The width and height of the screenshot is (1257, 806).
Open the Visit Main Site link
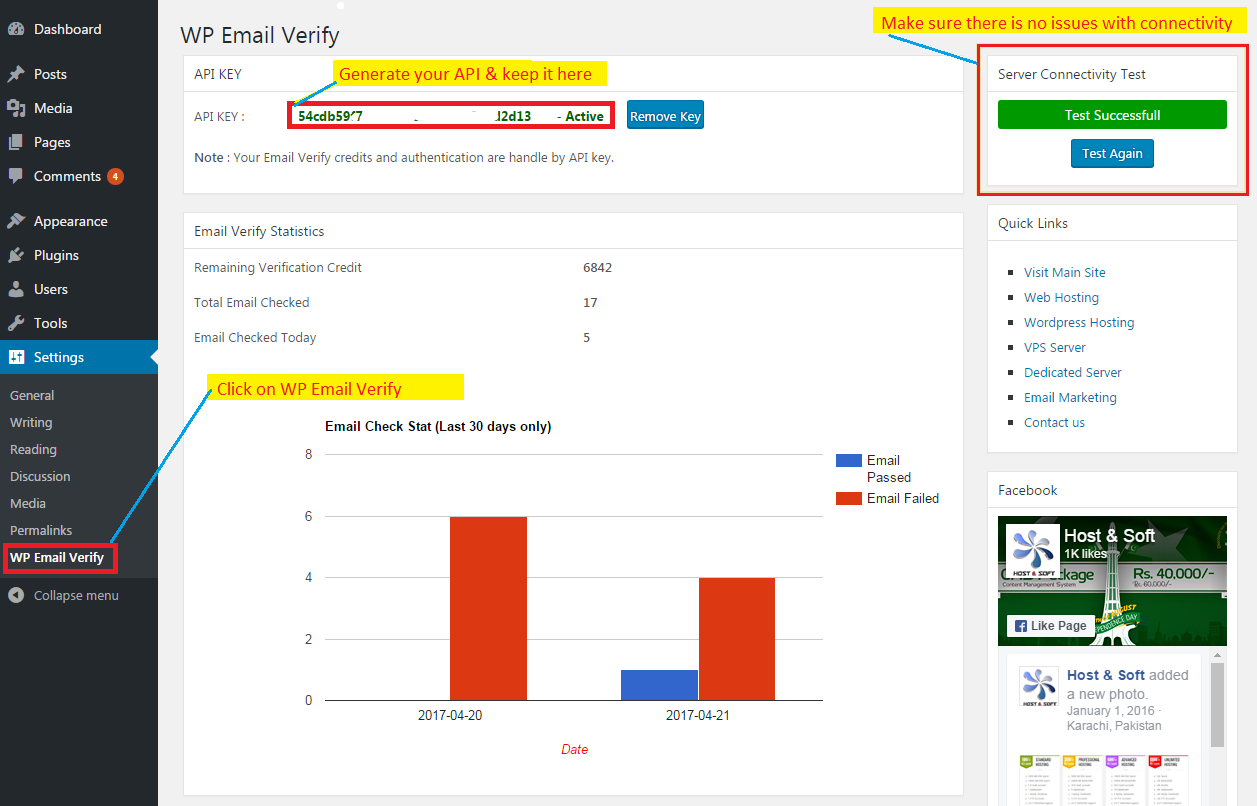point(1064,272)
